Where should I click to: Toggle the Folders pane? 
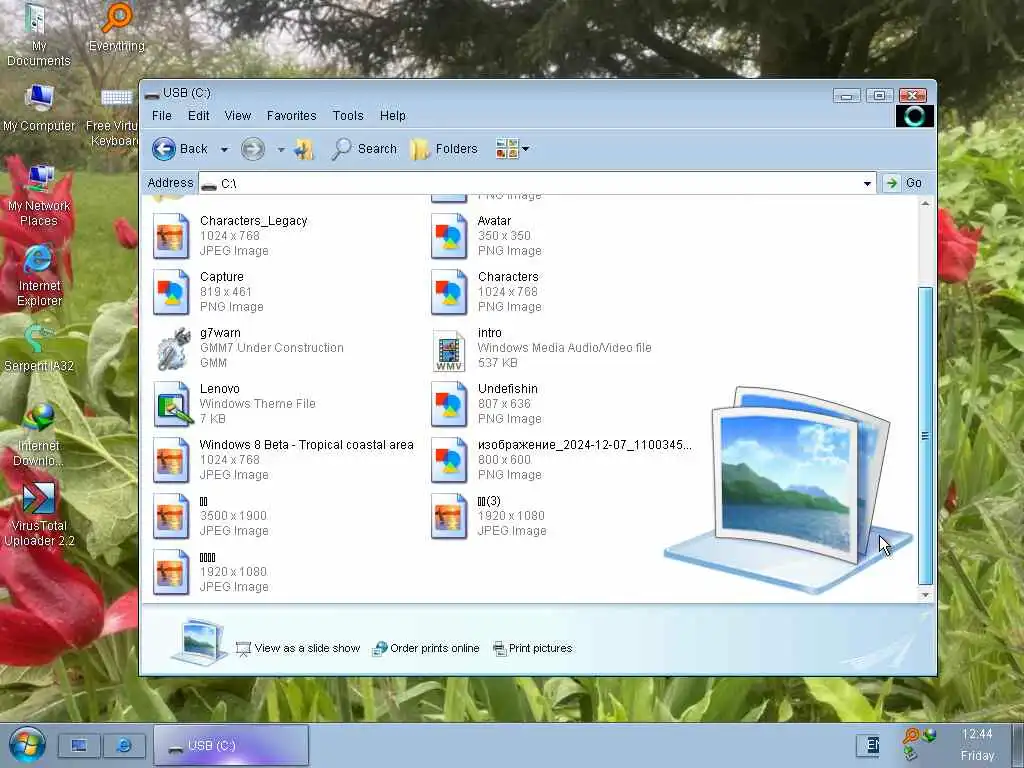click(x=443, y=149)
